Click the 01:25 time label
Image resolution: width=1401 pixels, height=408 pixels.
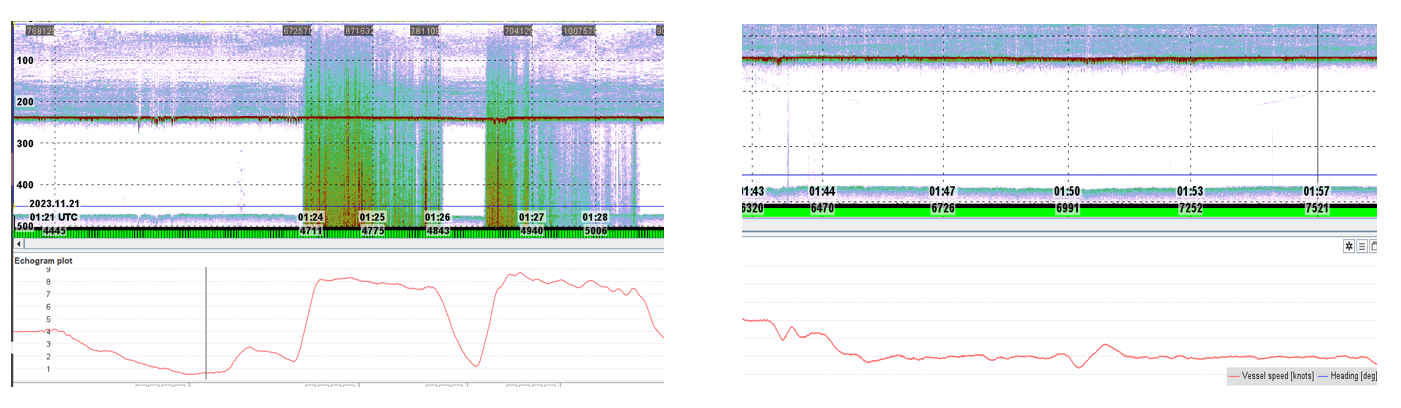(373, 217)
